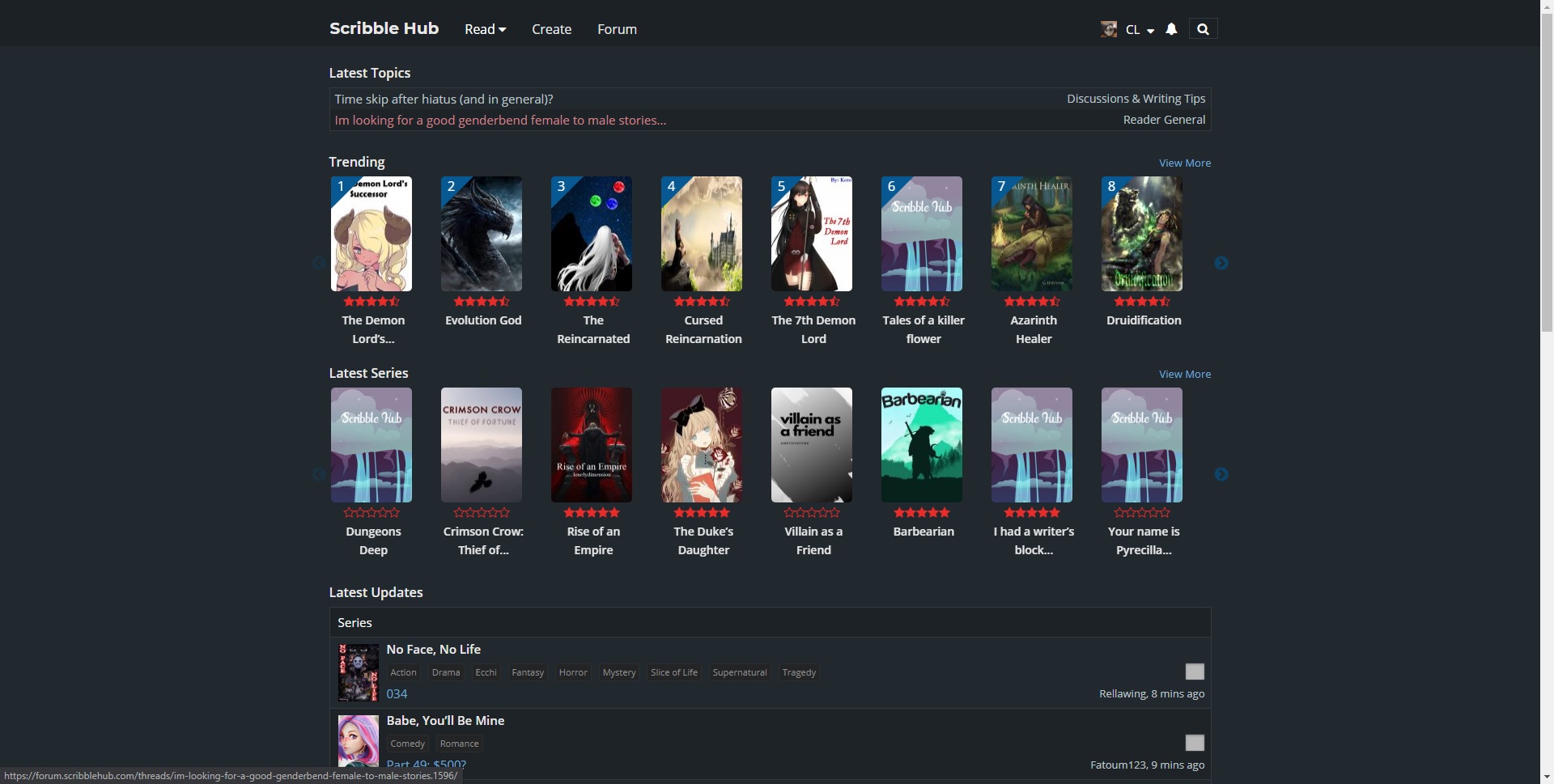Open the No Face, No Life cover icon
The height and width of the screenshot is (784, 1554).
coord(358,672)
